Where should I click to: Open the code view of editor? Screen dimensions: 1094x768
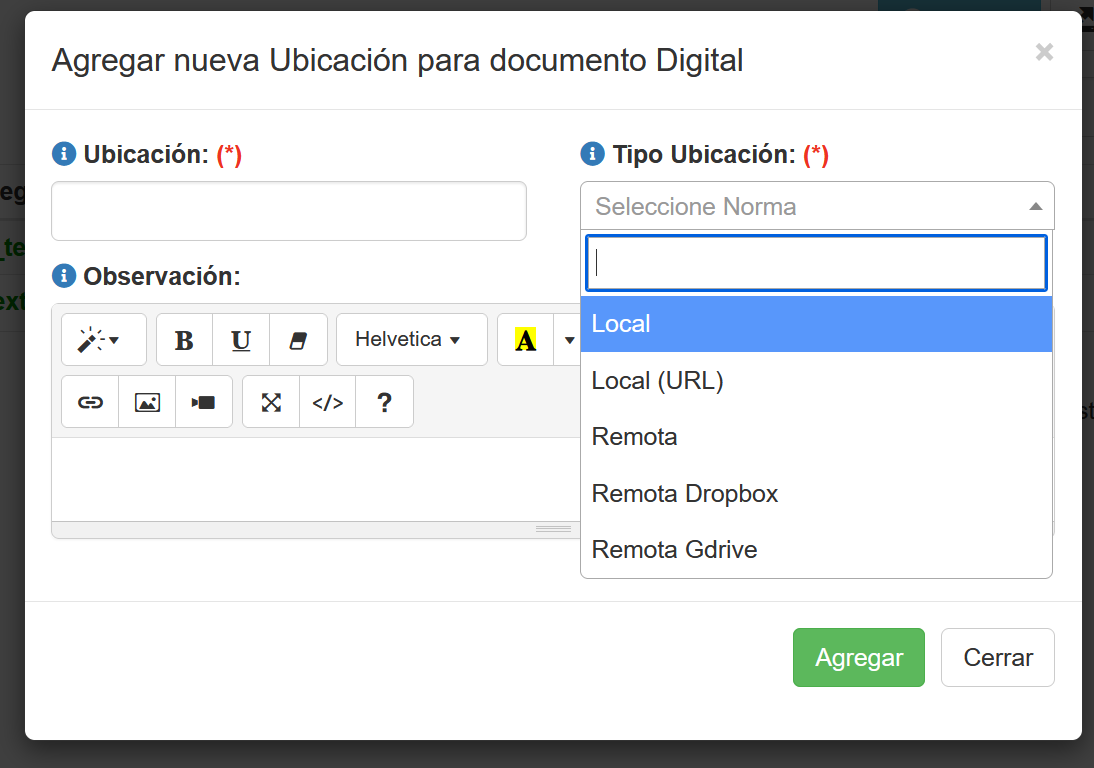tap(327, 402)
